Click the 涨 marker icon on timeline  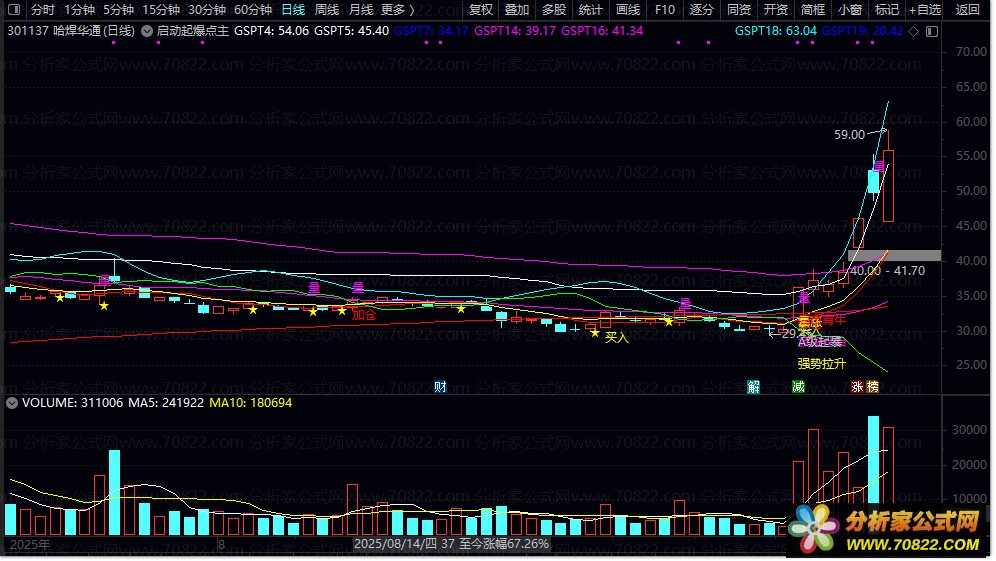pyautogui.click(x=857, y=387)
